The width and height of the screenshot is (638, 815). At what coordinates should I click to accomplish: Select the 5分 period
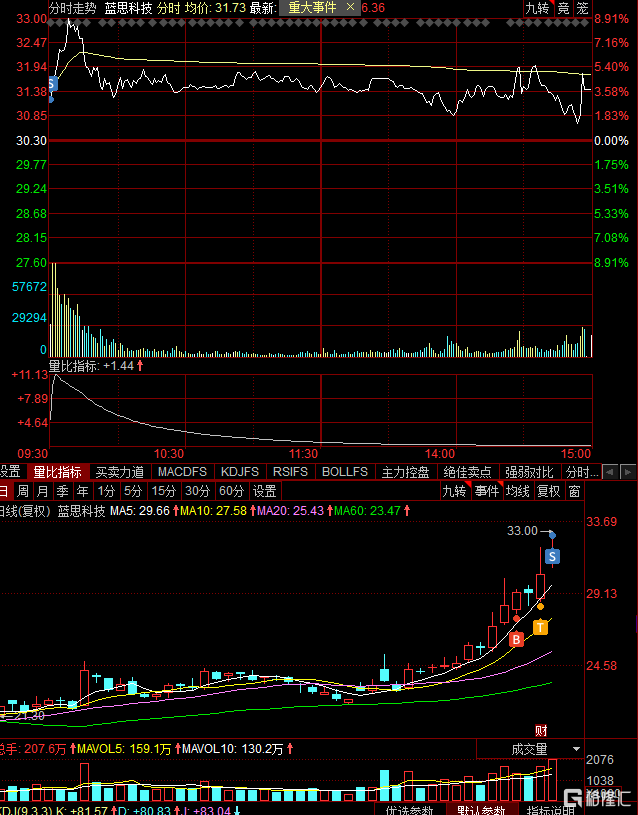(133, 491)
